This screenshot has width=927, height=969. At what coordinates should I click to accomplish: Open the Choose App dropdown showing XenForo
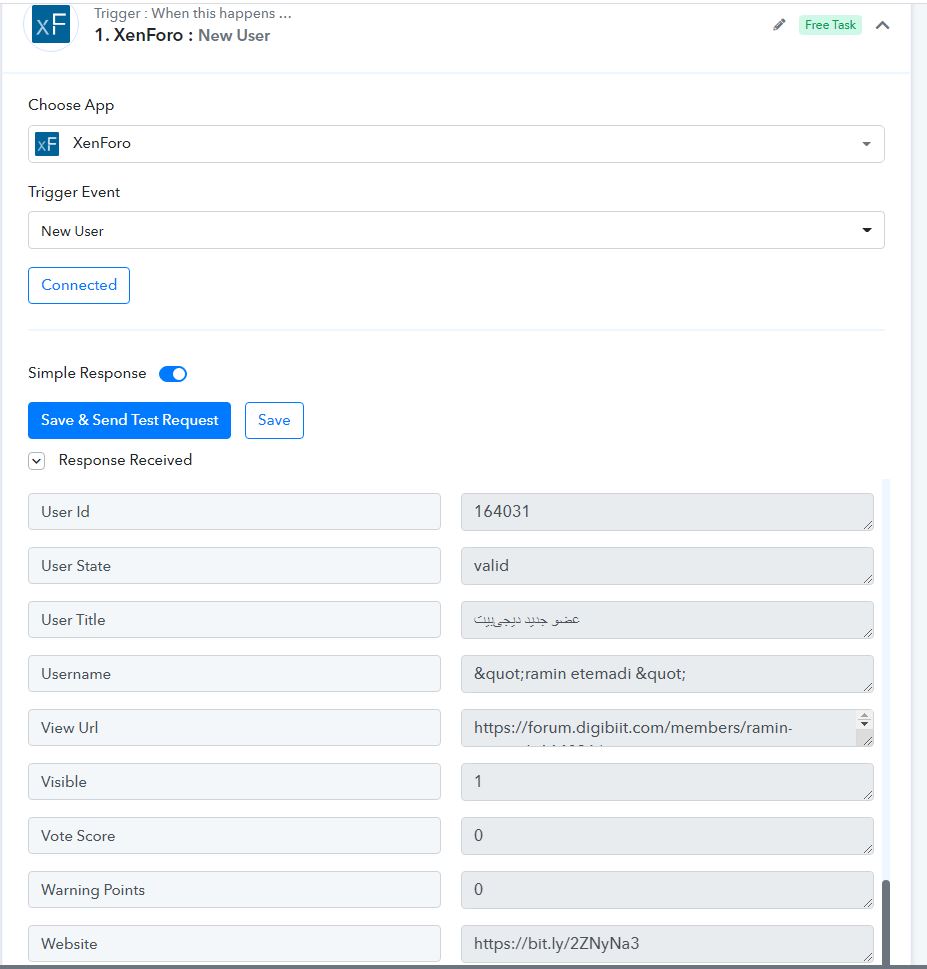tap(456, 144)
